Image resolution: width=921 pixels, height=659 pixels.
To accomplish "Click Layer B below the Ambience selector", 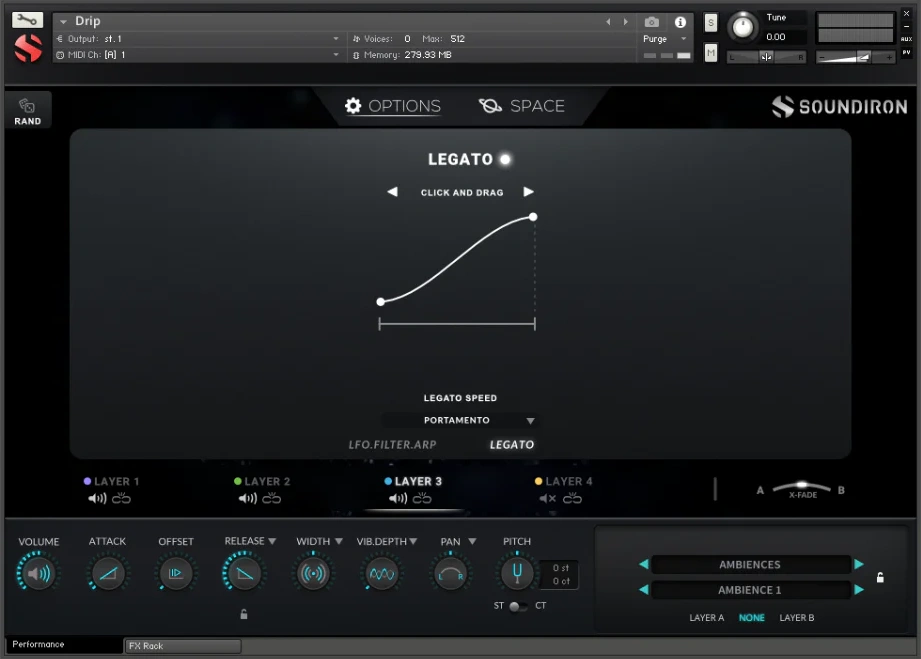I will coord(796,618).
